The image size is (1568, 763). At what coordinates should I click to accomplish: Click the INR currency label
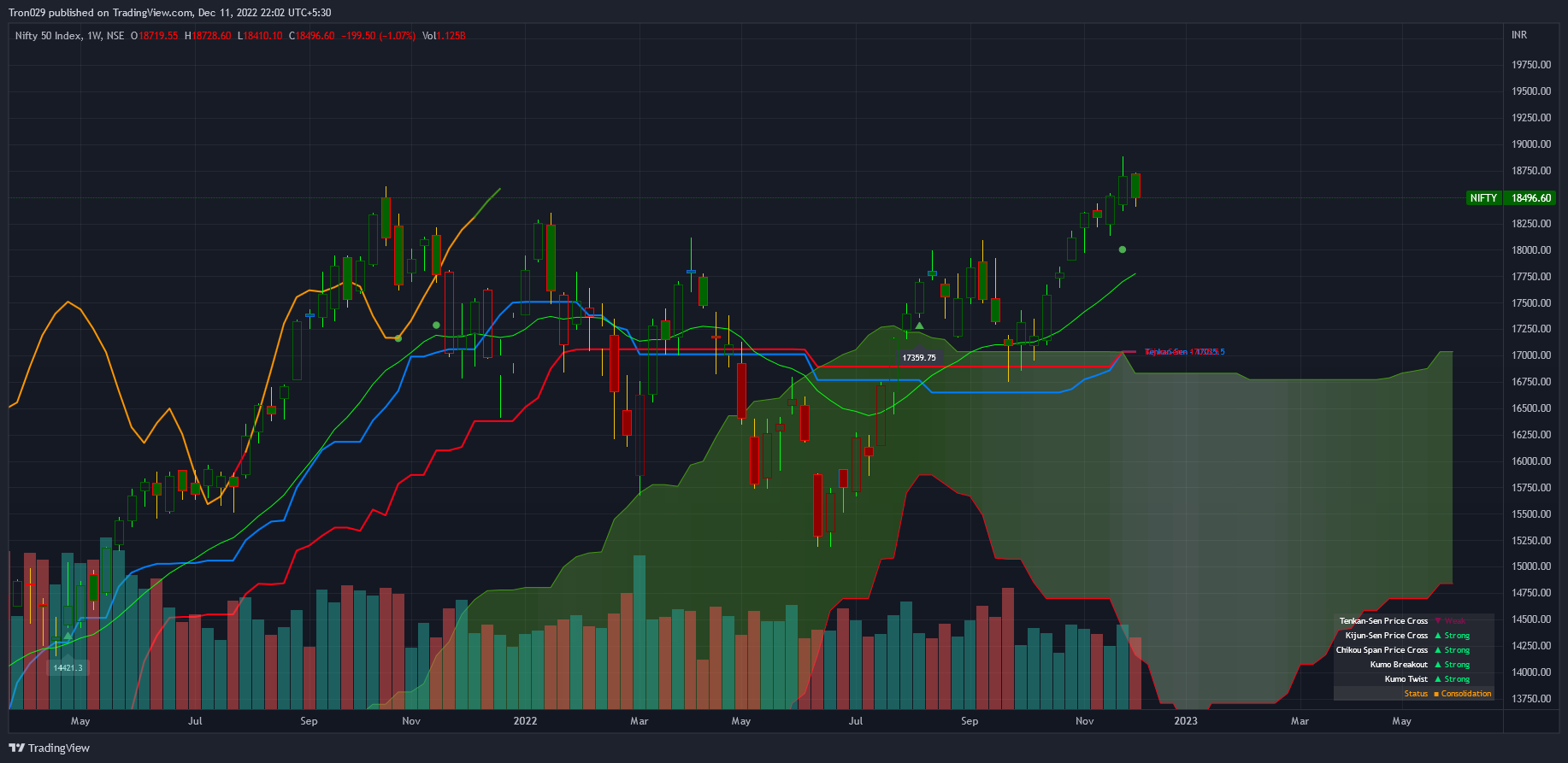pos(1519,35)
